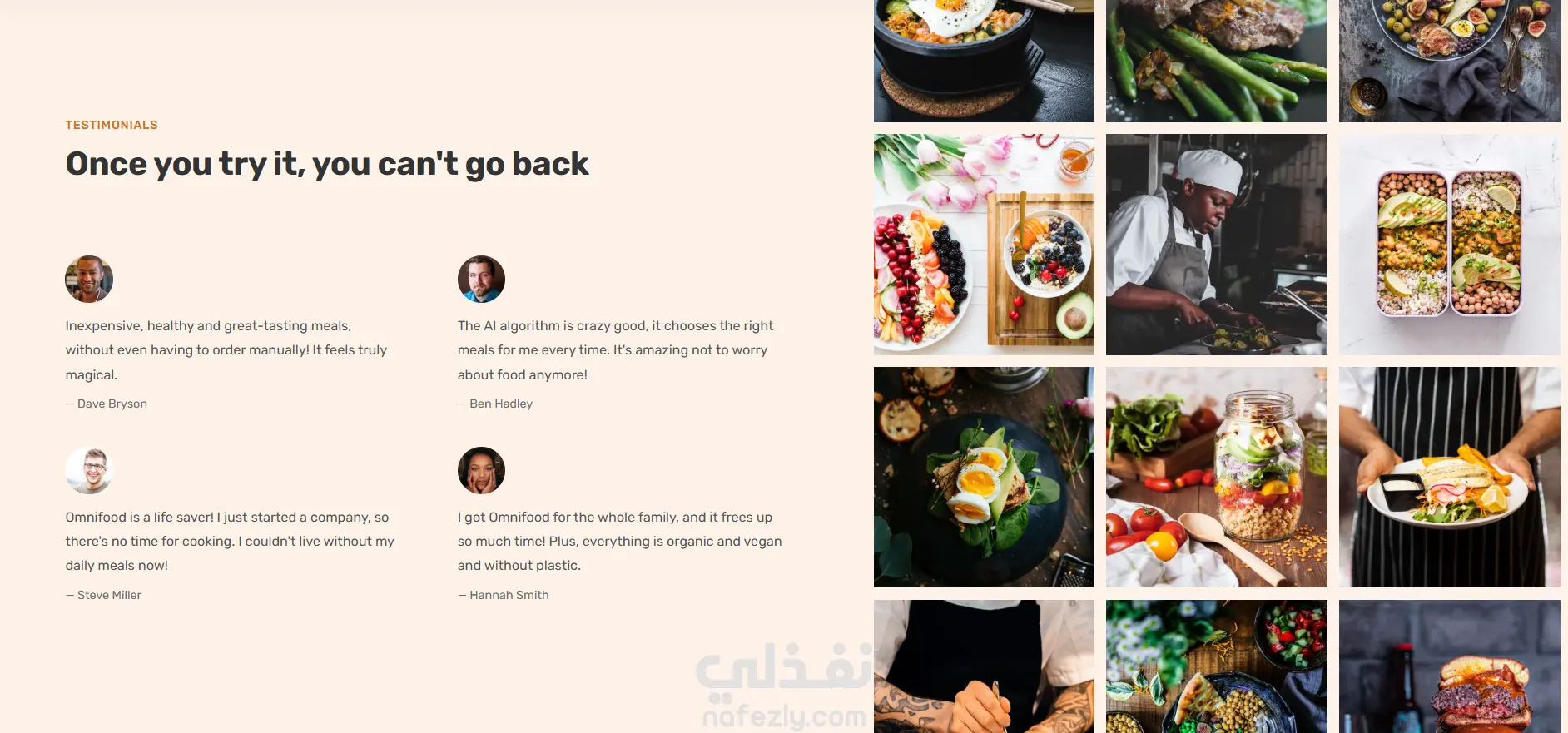
Task: Open the layered salad jar photo
Action: pos(1217,478)
